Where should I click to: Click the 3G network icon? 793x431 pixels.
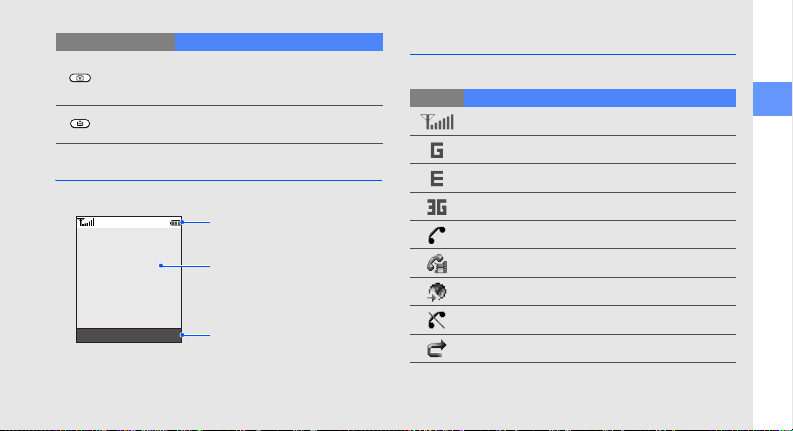click(x=437, y=207)
